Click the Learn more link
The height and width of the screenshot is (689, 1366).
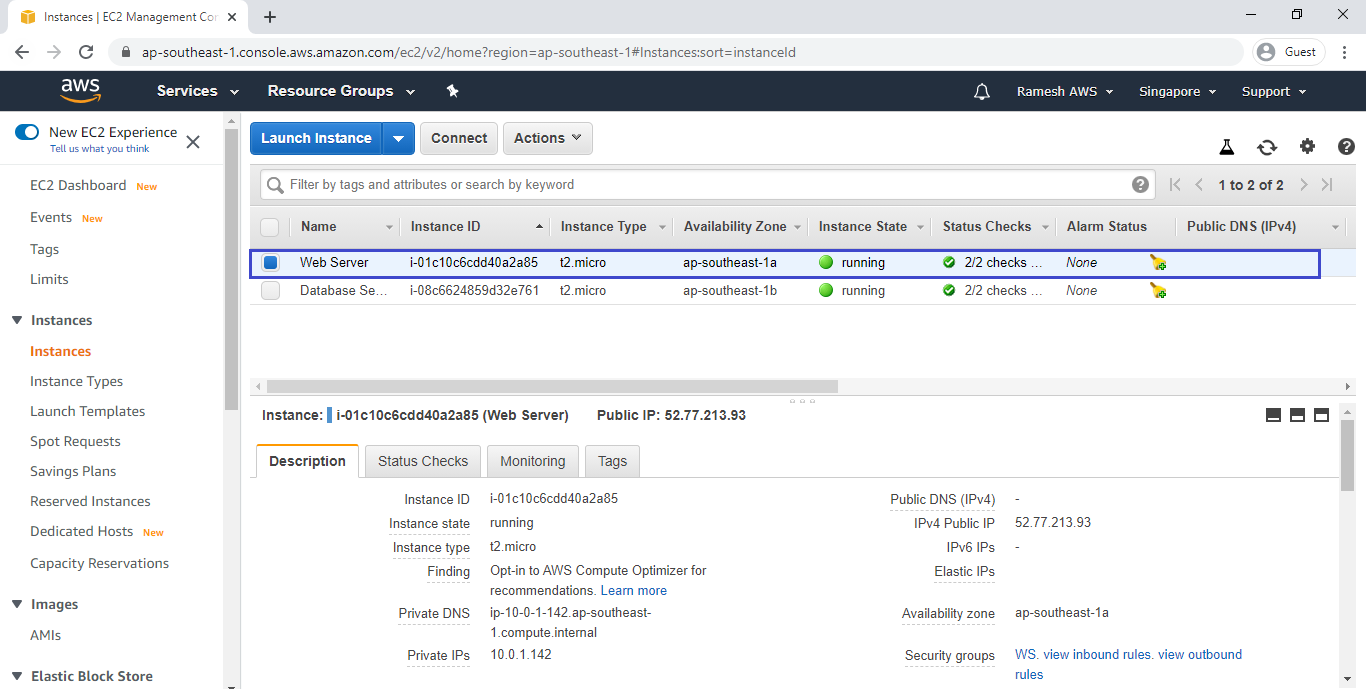[x=634, y=590]
